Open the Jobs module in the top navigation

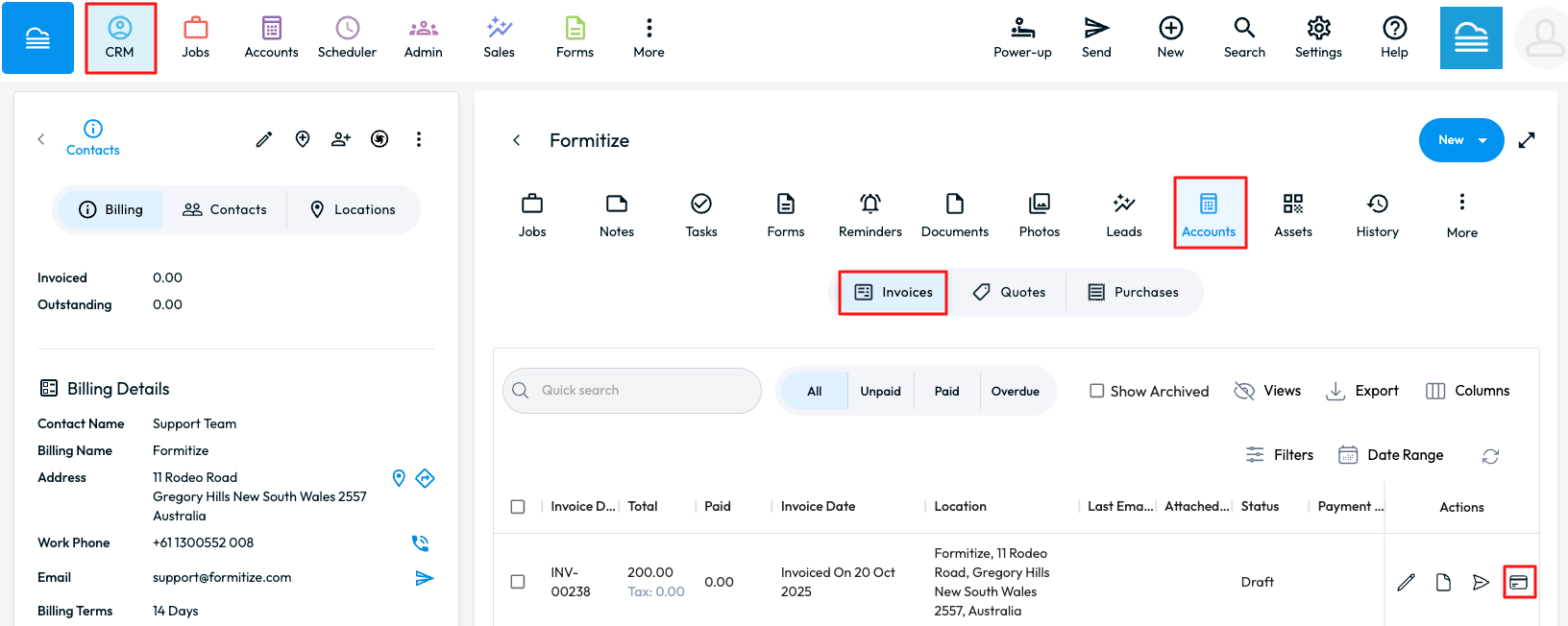point(196,38)
